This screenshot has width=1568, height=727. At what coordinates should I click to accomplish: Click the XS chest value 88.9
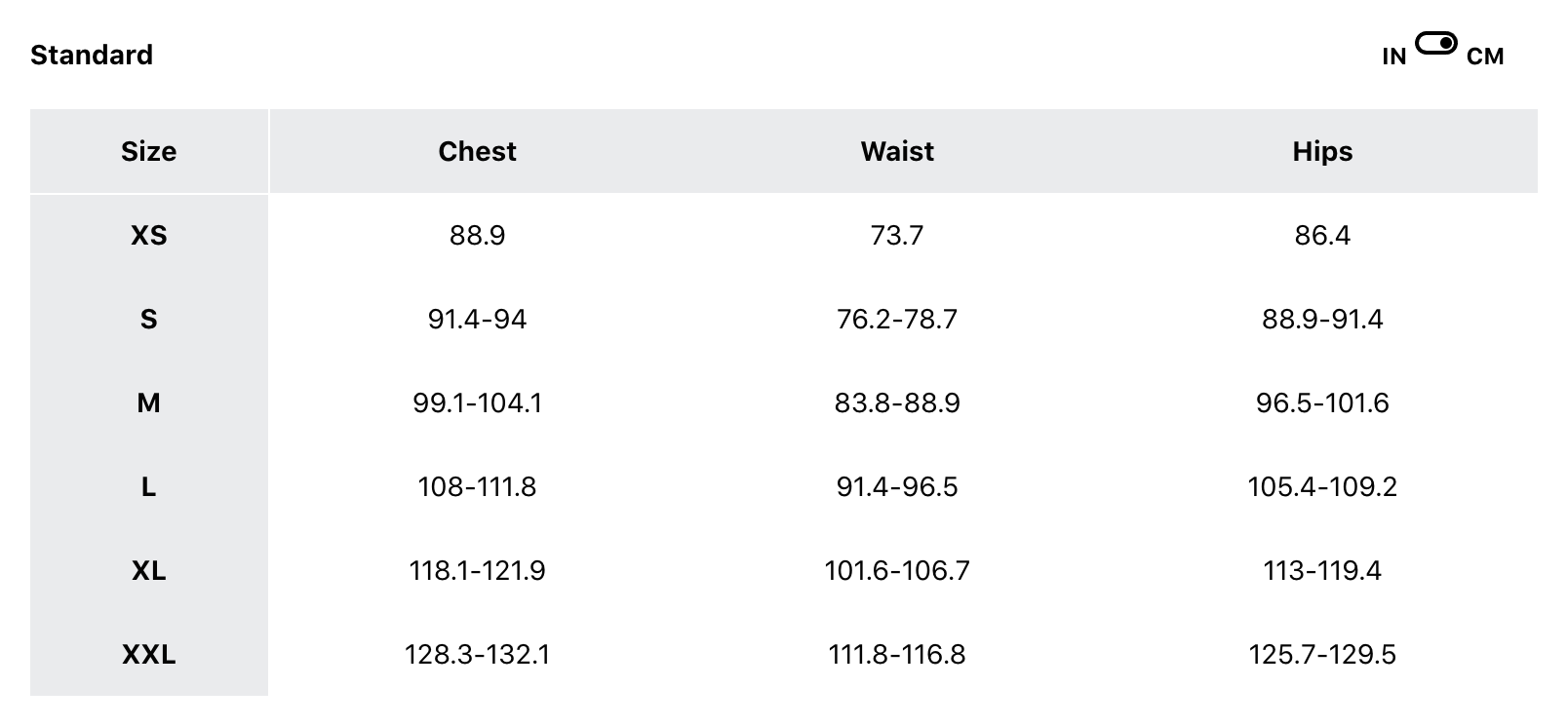pyautogui.click(x=477, y=235)
